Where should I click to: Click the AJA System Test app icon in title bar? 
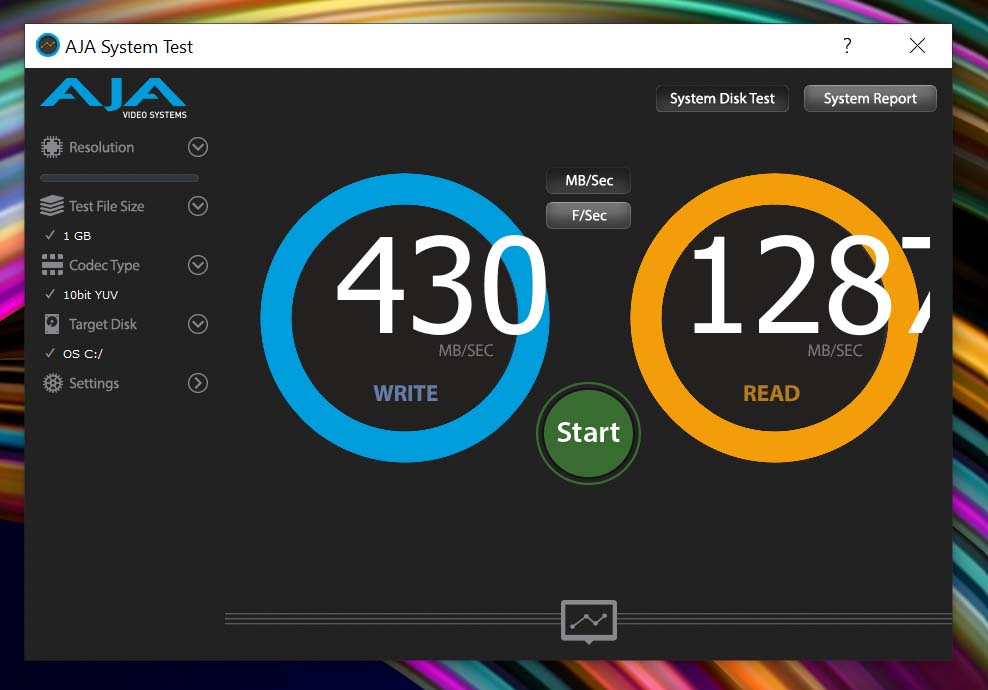click(47, 45)
